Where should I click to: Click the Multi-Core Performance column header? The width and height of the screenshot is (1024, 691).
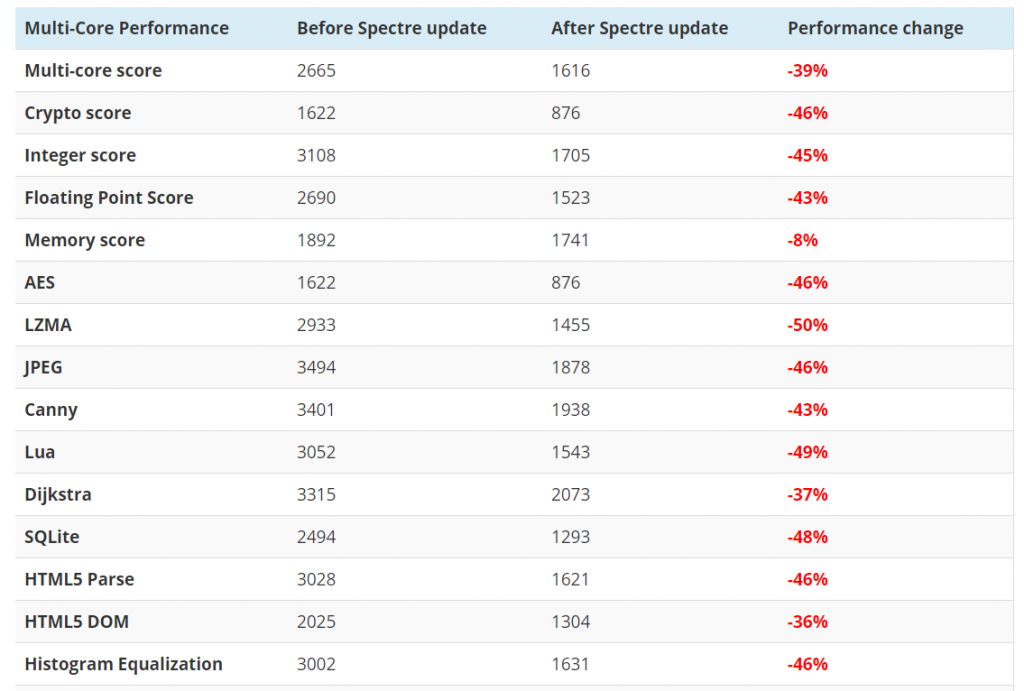coord(127,28)
